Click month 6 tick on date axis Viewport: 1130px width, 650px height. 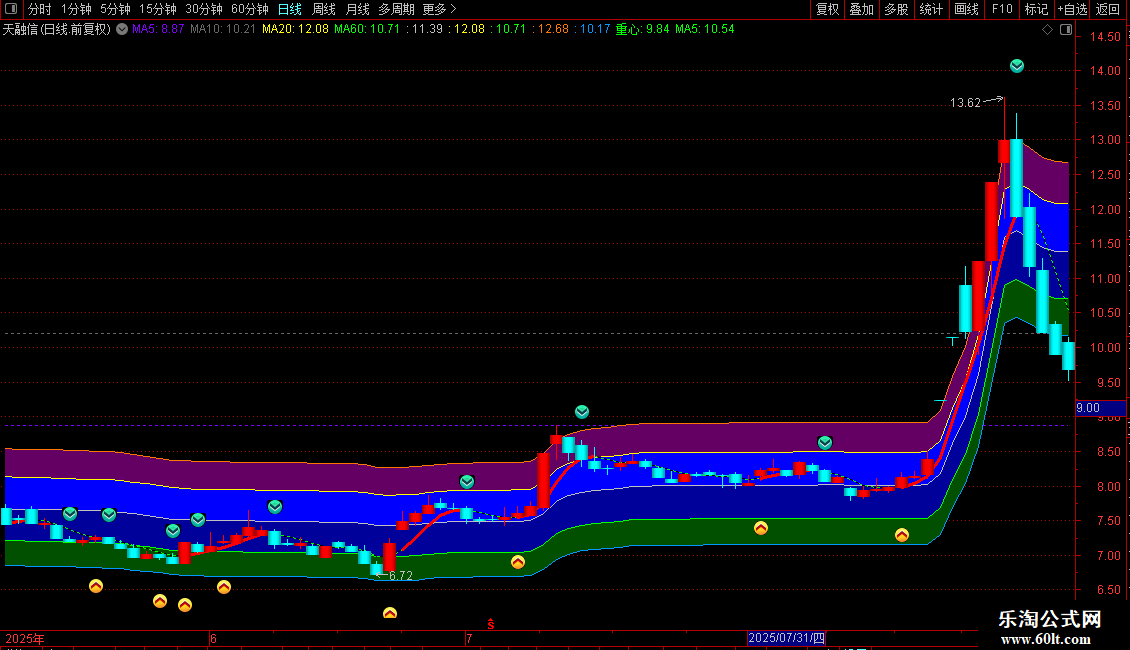[x=213, y=638]
